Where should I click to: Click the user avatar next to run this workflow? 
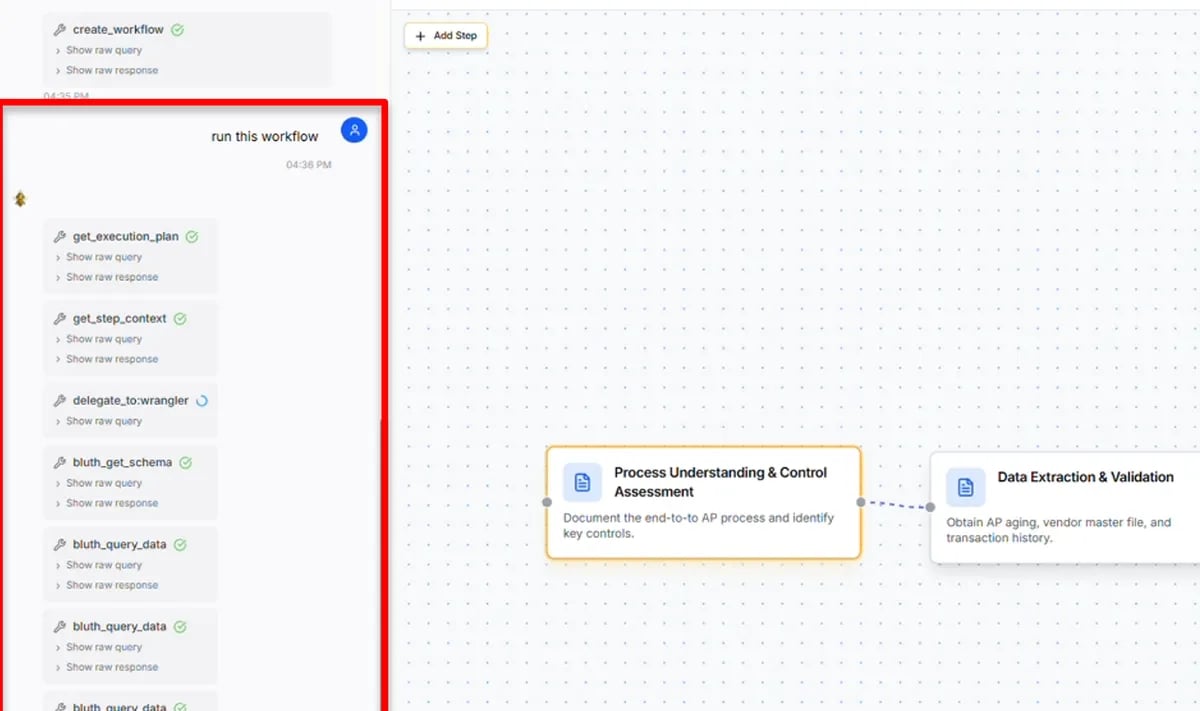(x=354, y=130)
